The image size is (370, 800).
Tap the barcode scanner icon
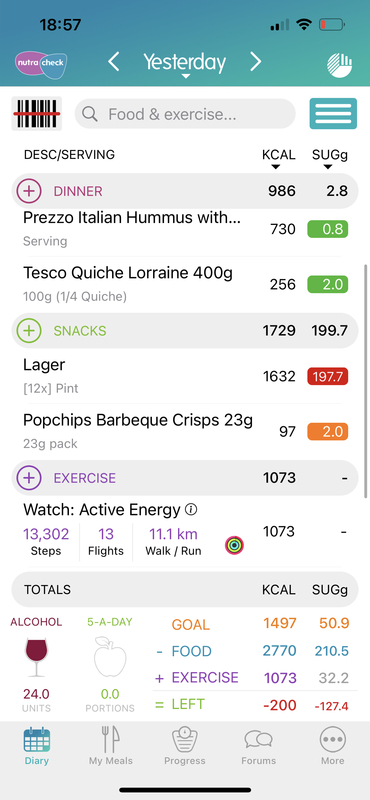pyautogui.click(x=37, y=113)
